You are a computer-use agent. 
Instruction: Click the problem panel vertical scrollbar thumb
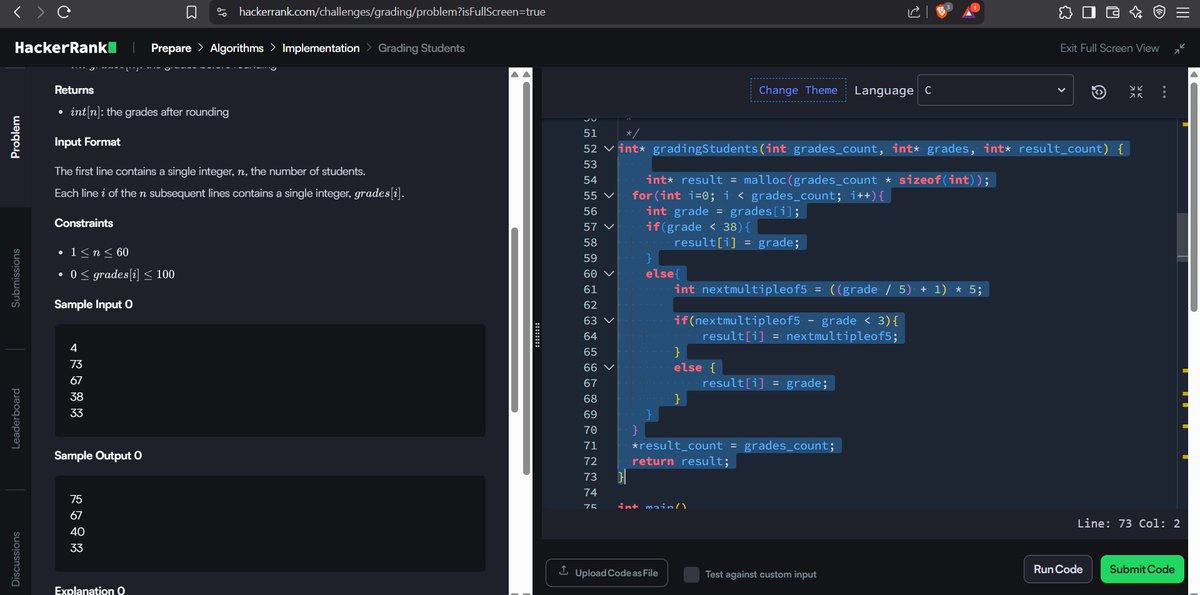tap(515, 320)
